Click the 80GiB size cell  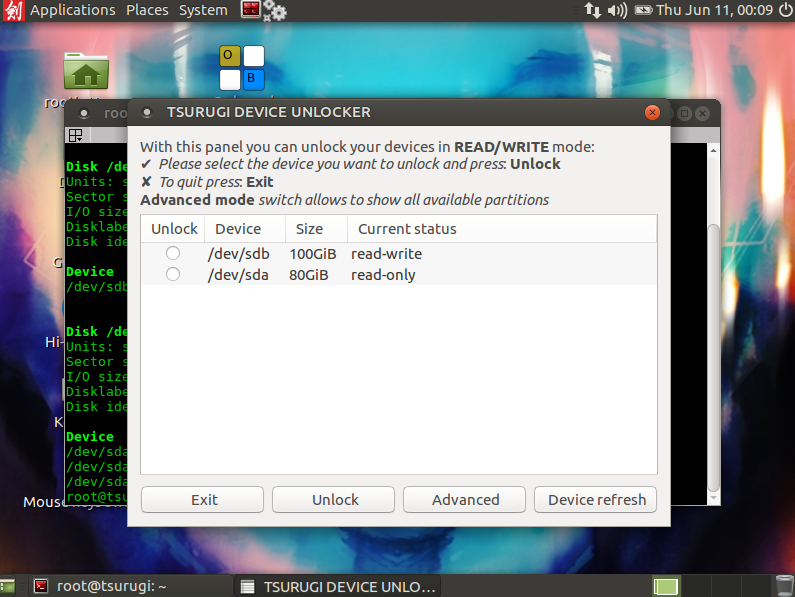pos(309,275)
